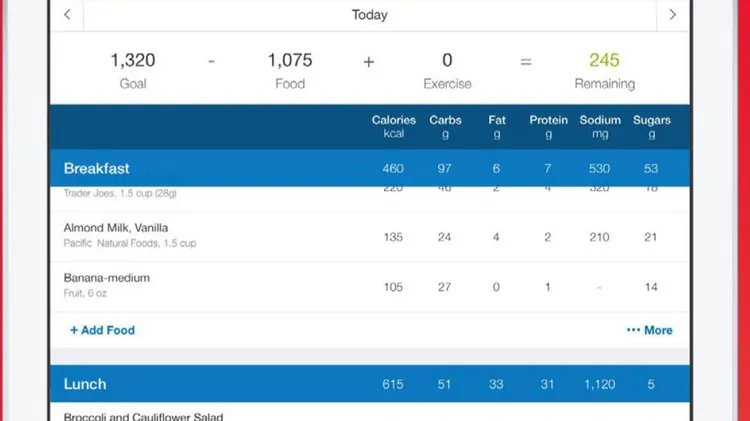Go to next day with right arrow
The width and height of the screenshot is (750, 421).
click(x=673, y=15)
